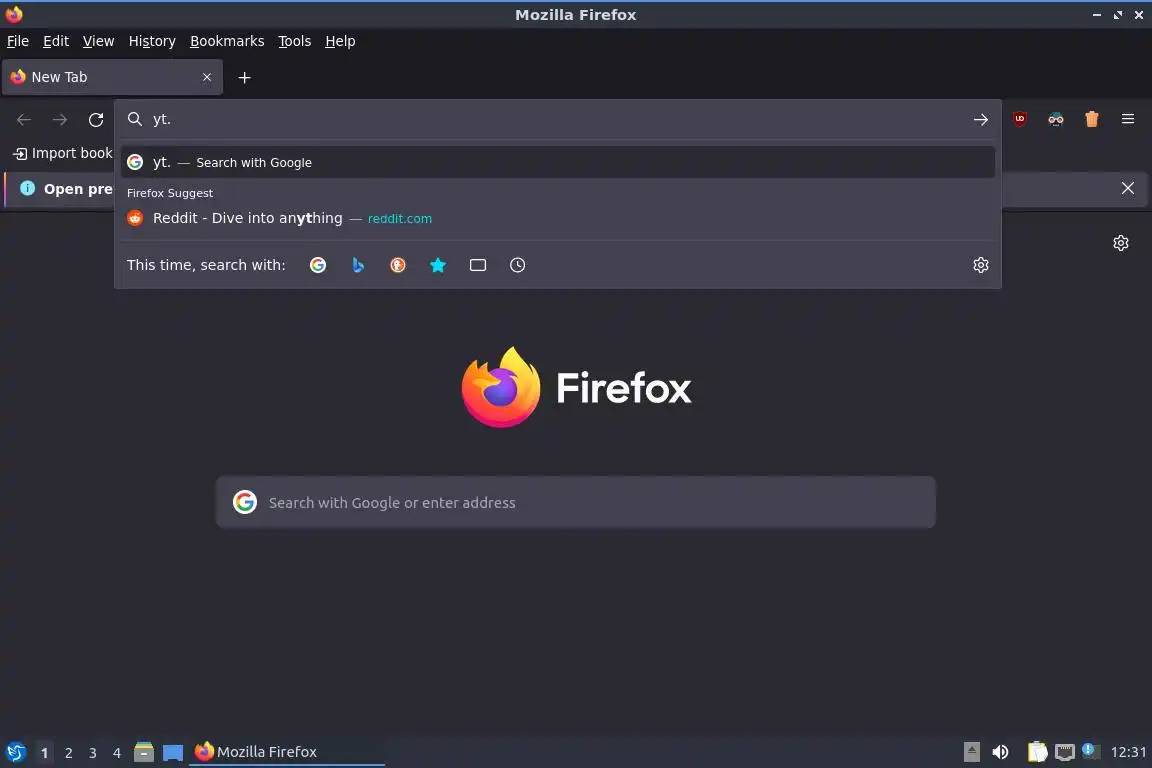Click the Reload page icon
The width and height of the screenshot is (1152, 768).
point(96,120)
